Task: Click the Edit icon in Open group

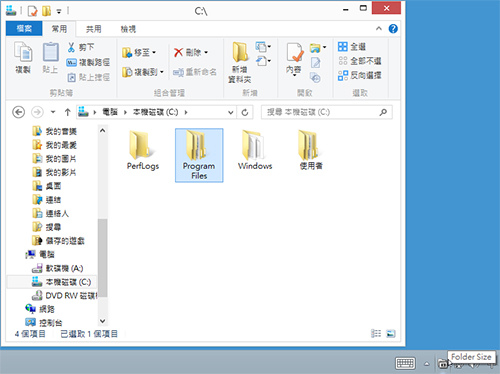Action: tap(315, 63)
